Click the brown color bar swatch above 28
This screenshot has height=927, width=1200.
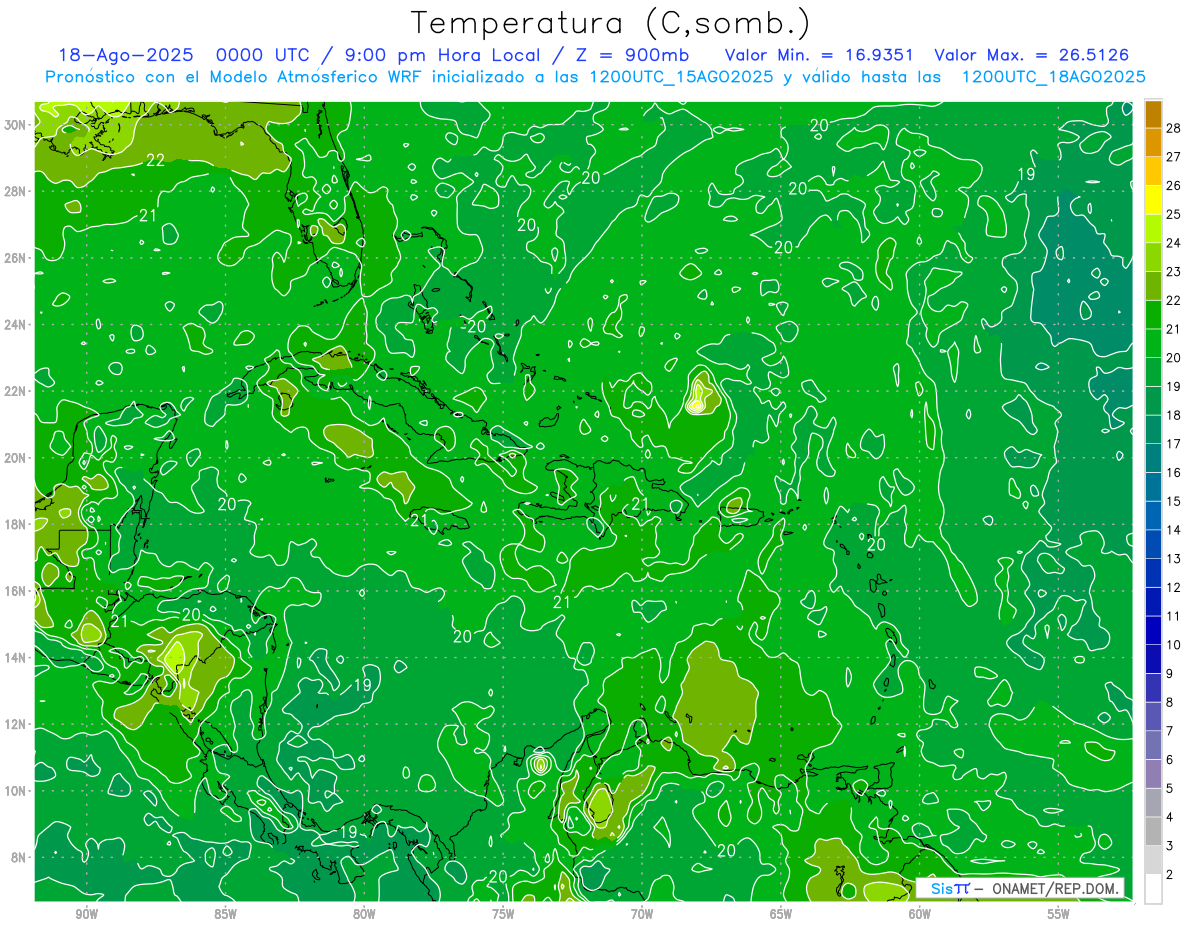tap(1153, 114)
